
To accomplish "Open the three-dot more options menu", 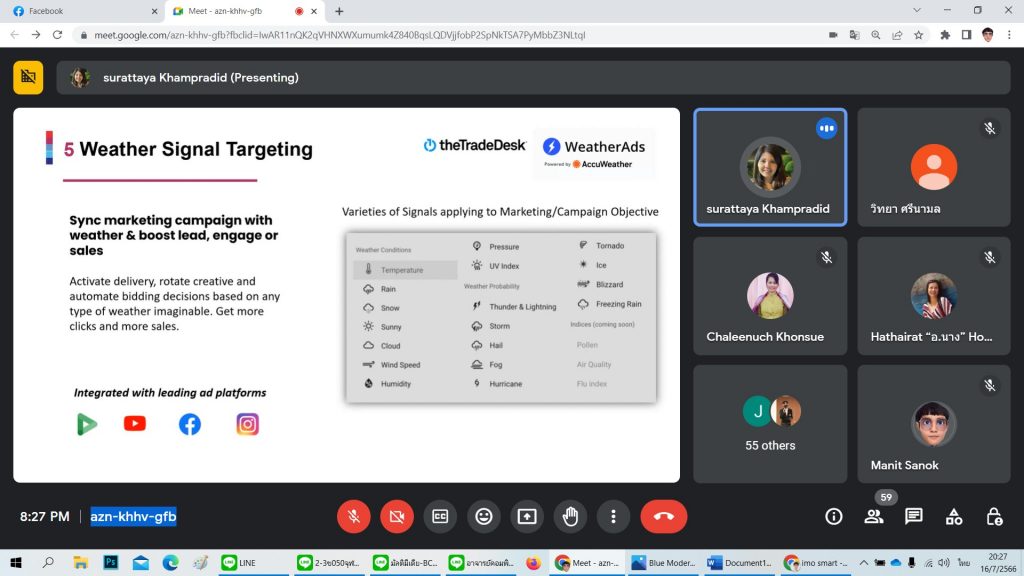I will tap(613, 516).
